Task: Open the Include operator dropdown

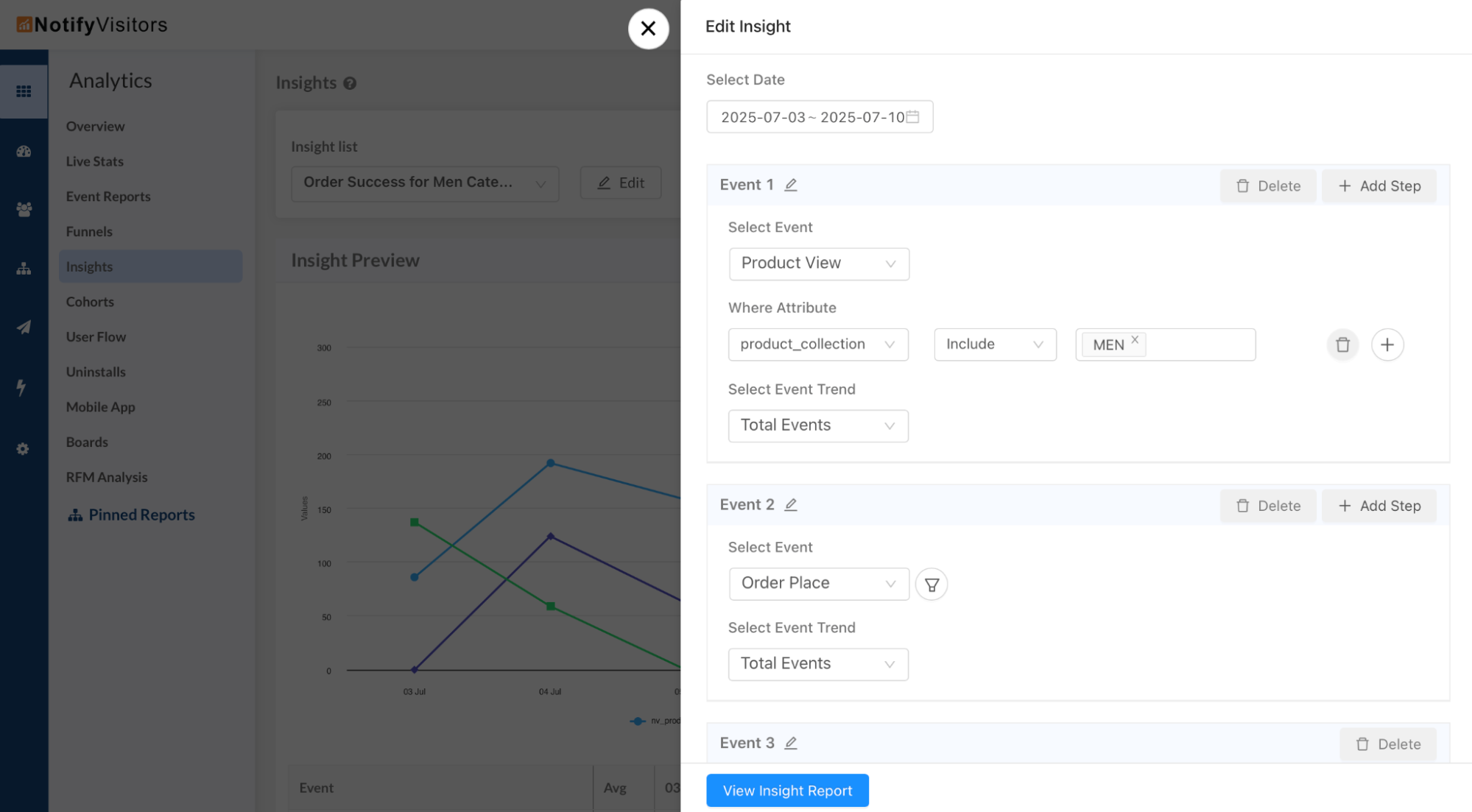Action: (x=995, y=345)
